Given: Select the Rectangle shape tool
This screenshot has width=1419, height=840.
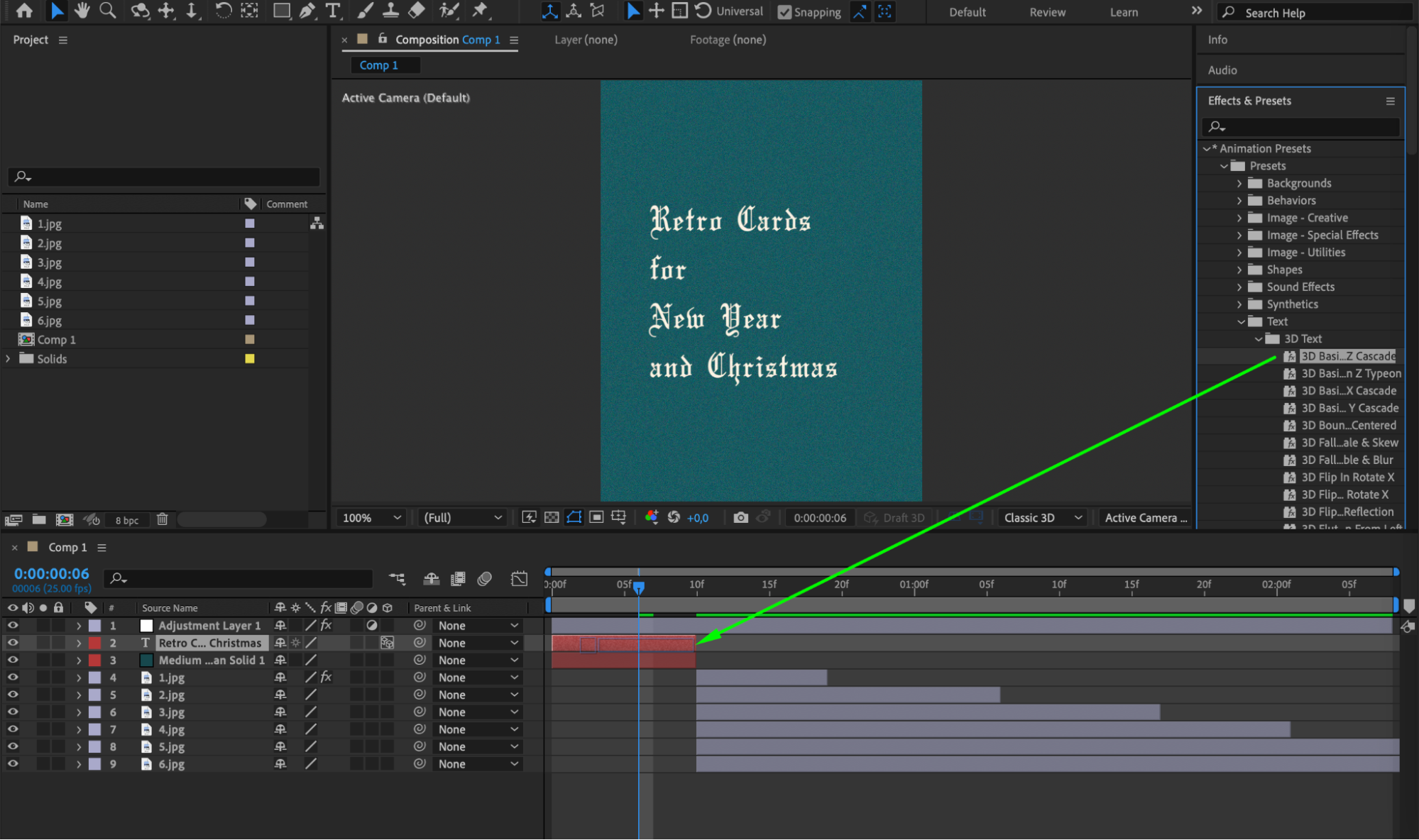Looking at the screenshot, I should pos(282,11).
